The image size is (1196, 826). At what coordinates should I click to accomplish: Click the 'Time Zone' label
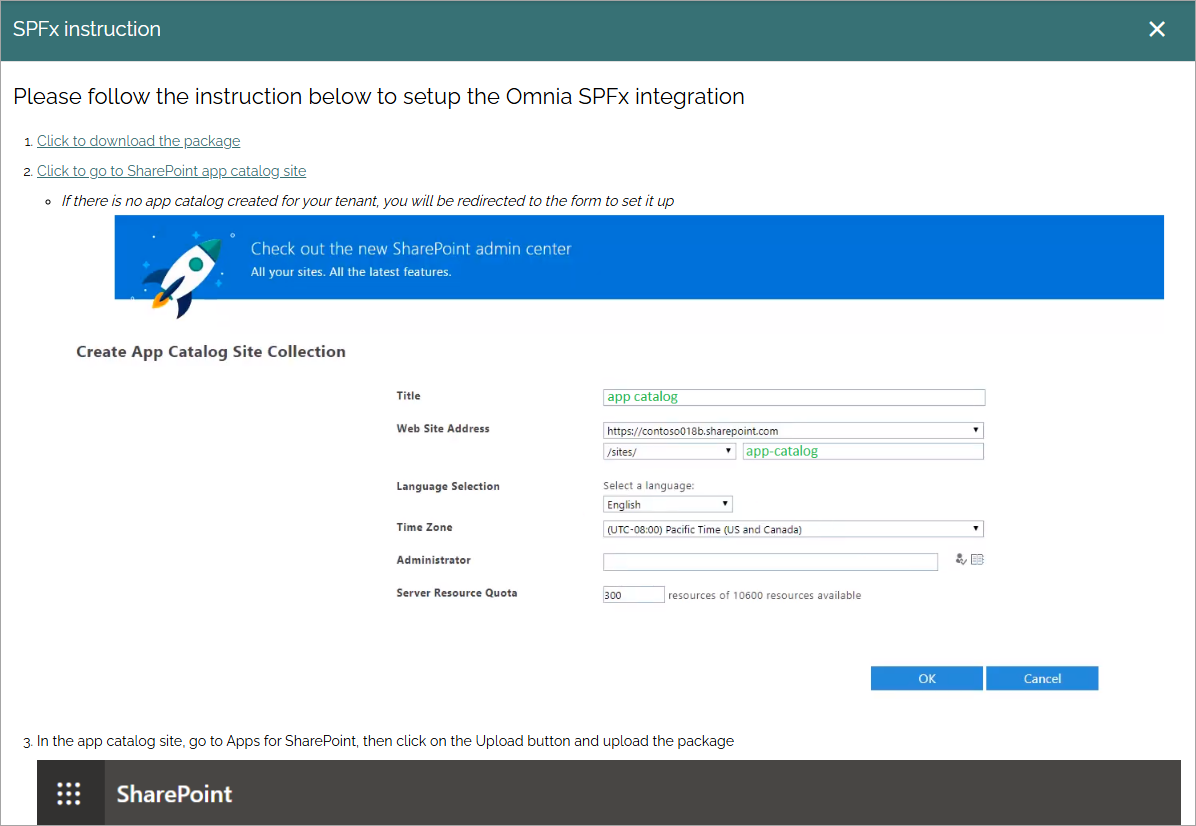tap(424, 527)
